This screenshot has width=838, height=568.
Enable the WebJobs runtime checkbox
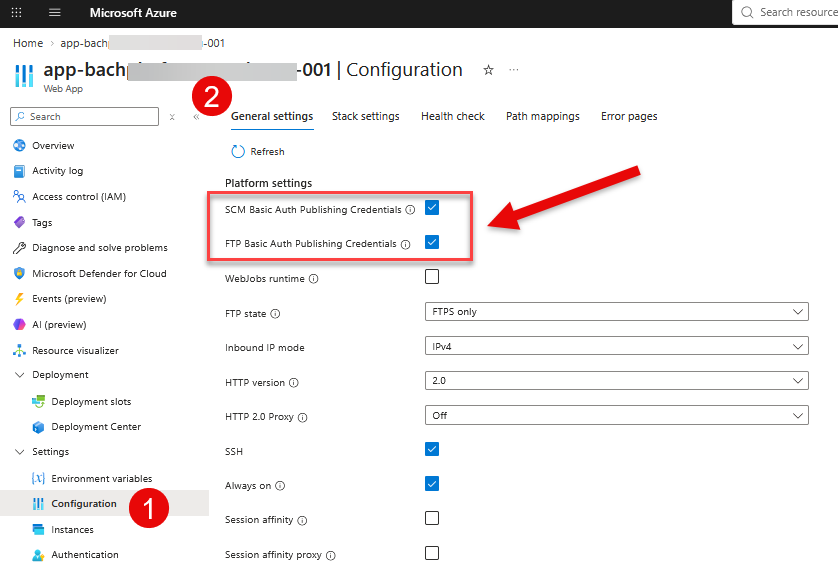(432, 277)
